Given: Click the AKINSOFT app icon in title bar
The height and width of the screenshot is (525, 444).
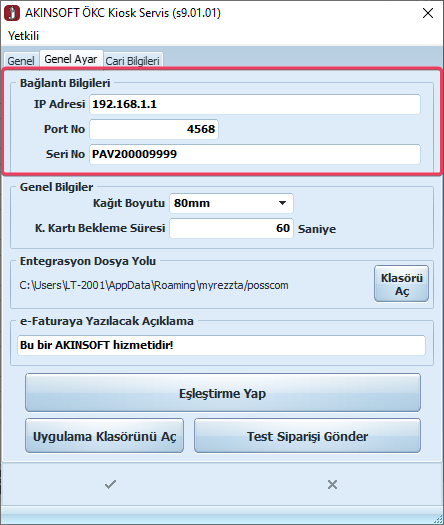Looking at the screenshot, I should point(12,13).
